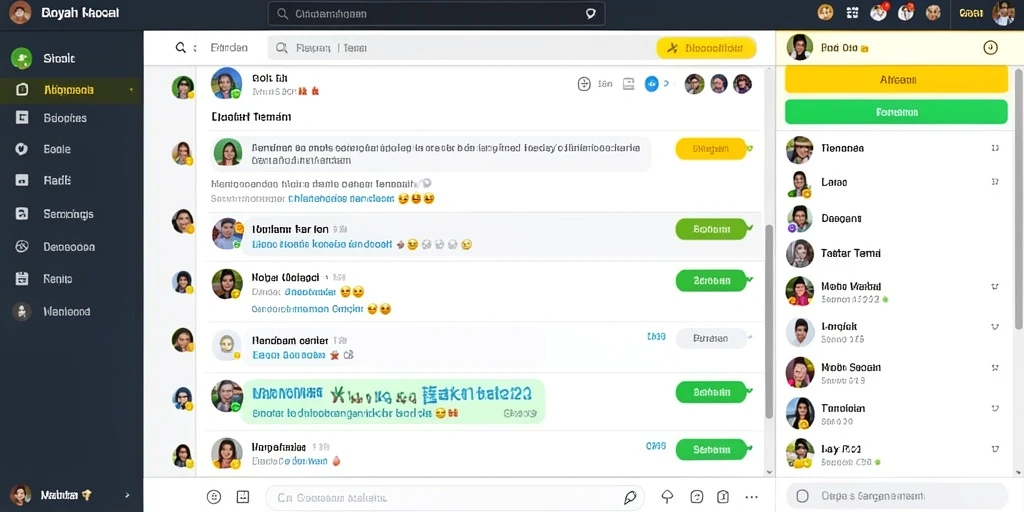Focus the search field below the contacts list
Viewport: 1024px width, 512px height.
[x=897, y=496]
